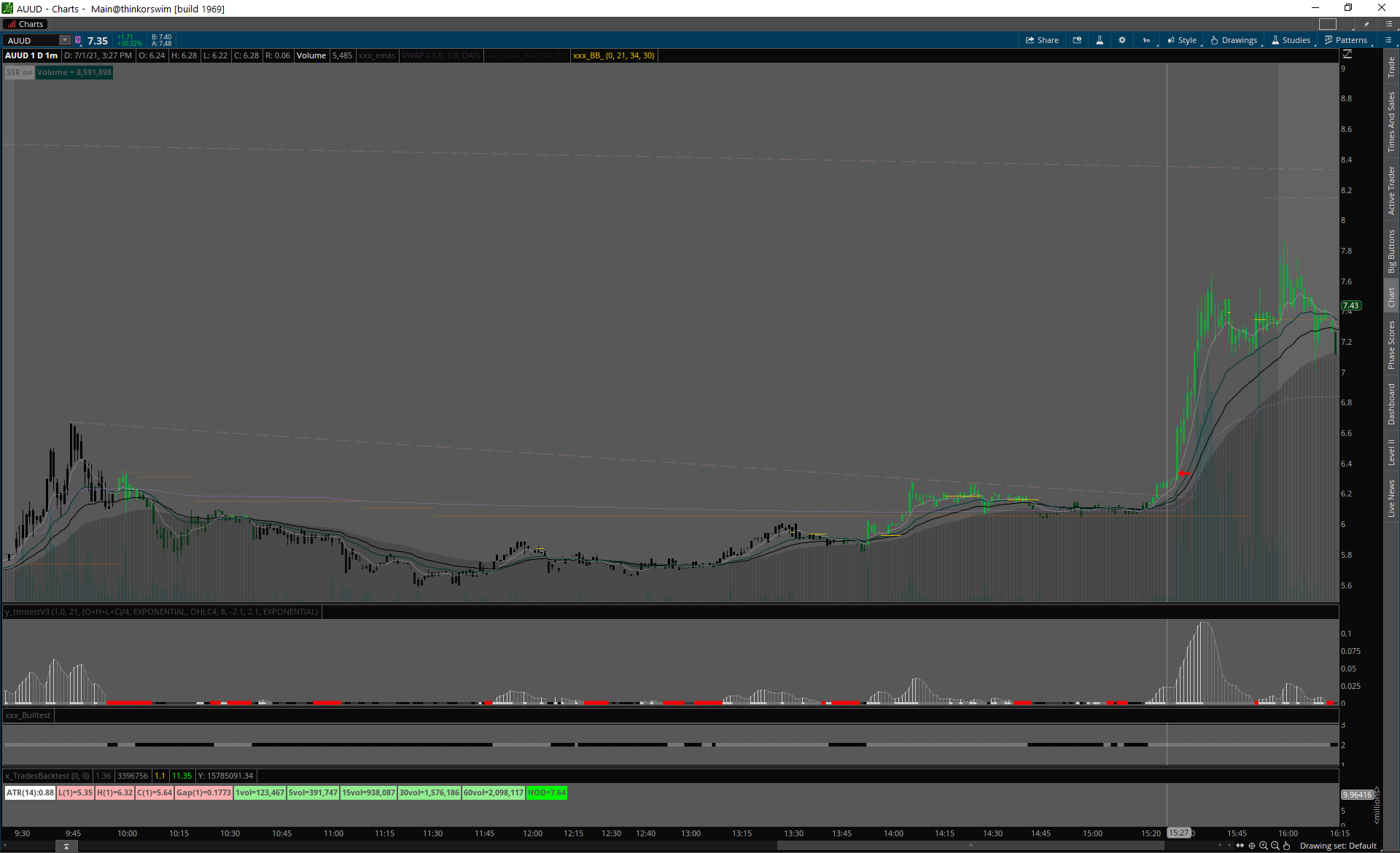Open the Style dropdown menu
Image resolution: width=1400 pixels, height=853 pixels.
coord(1182,40)
